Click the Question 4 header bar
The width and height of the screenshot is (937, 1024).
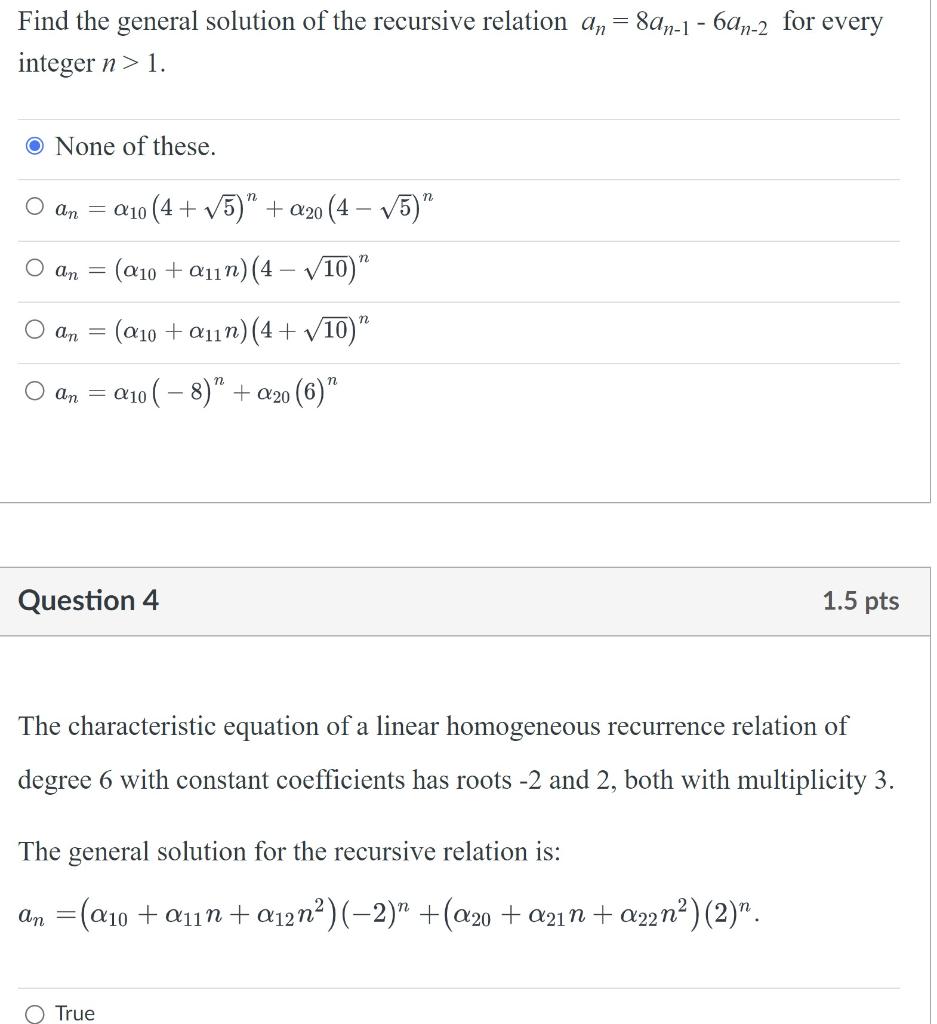coord(466,600)
